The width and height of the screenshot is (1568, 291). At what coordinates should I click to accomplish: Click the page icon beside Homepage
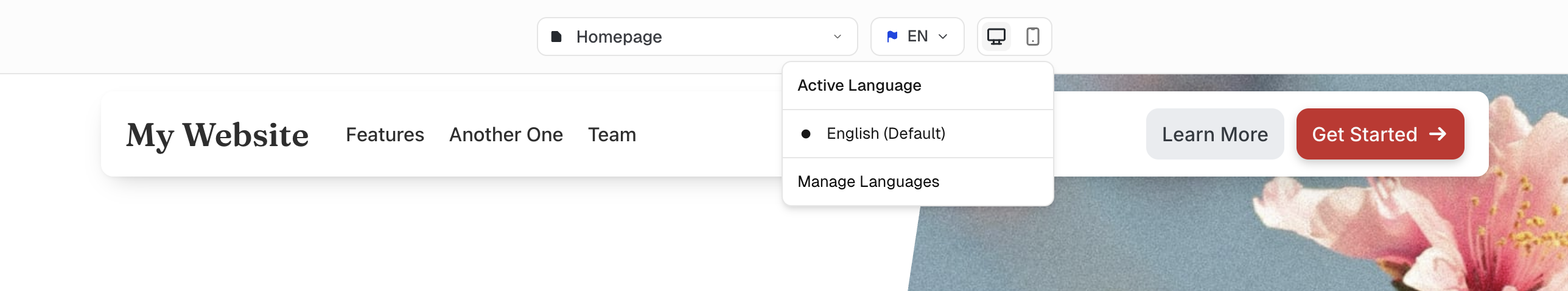(556, 37)
